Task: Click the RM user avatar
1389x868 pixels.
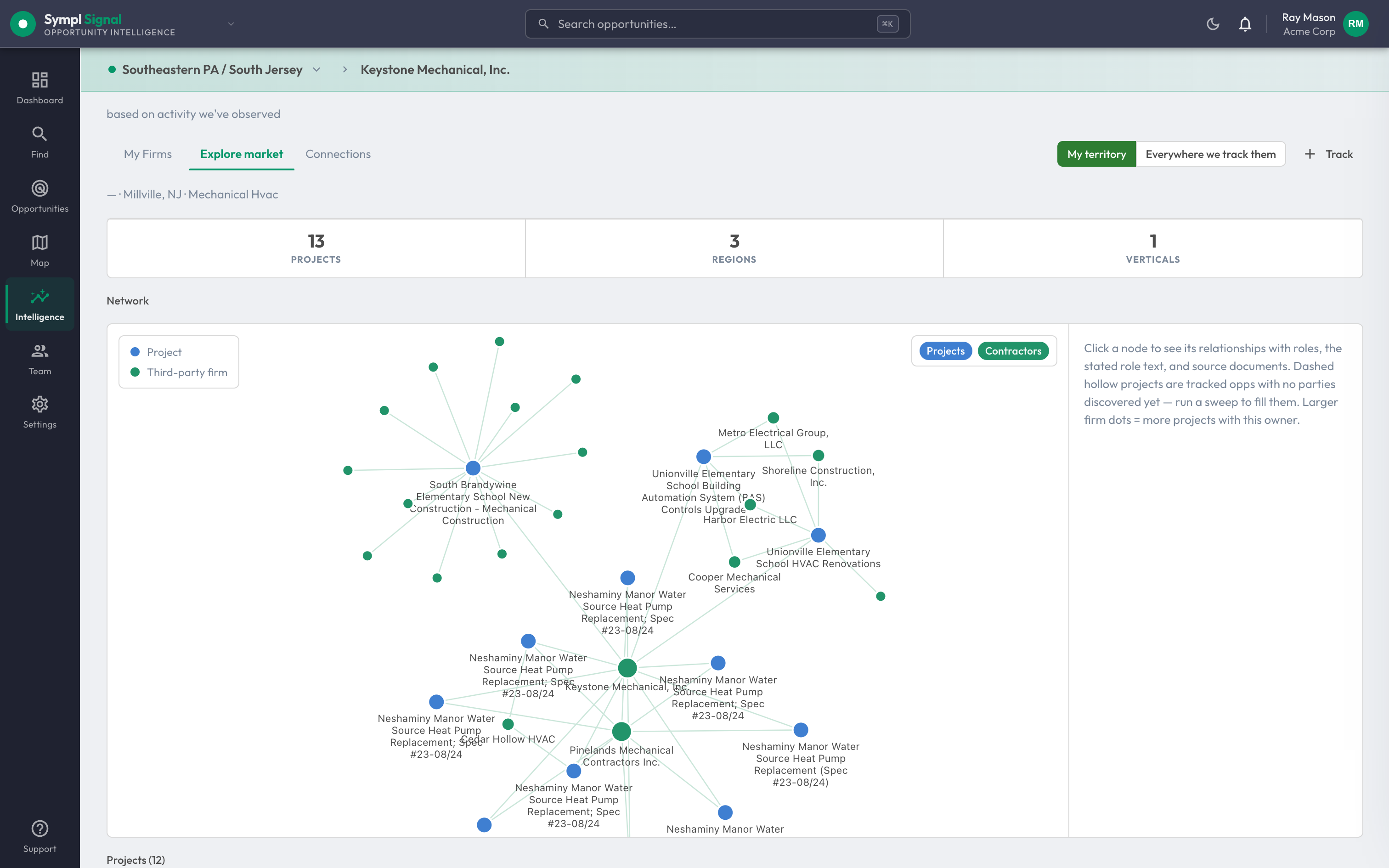Action: tap(1356, 23)
